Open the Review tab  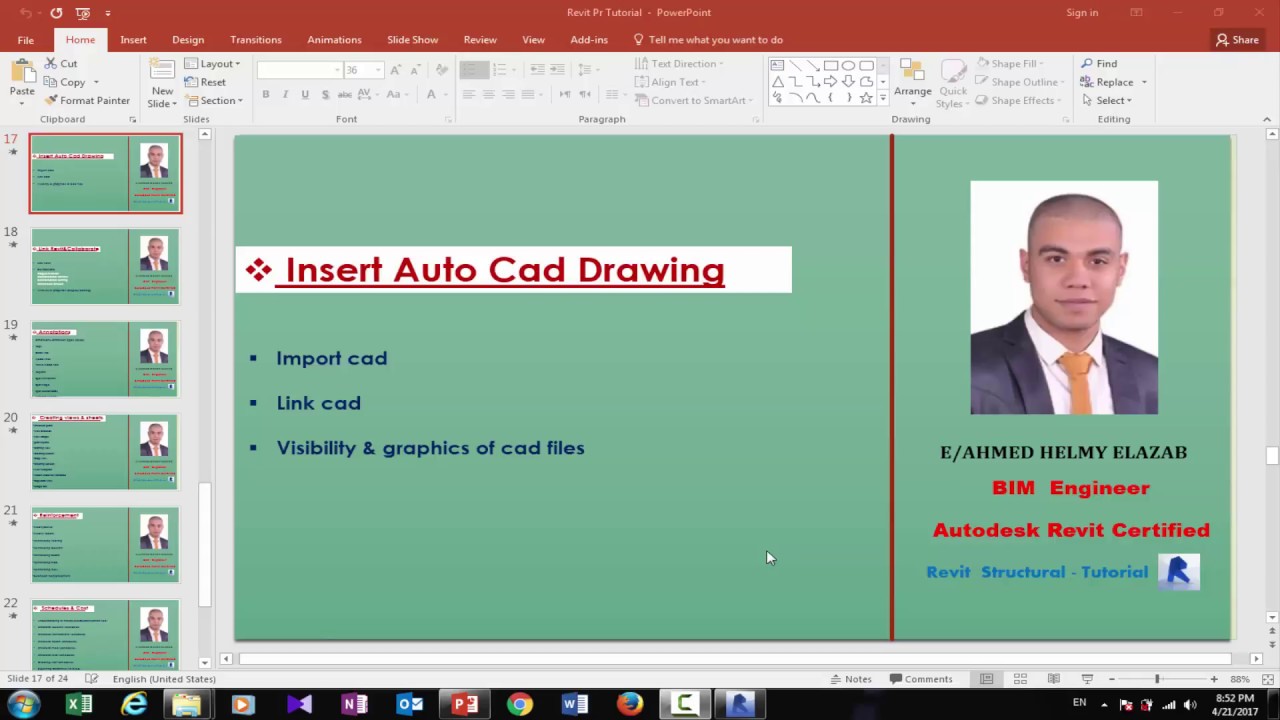(480, 40)
